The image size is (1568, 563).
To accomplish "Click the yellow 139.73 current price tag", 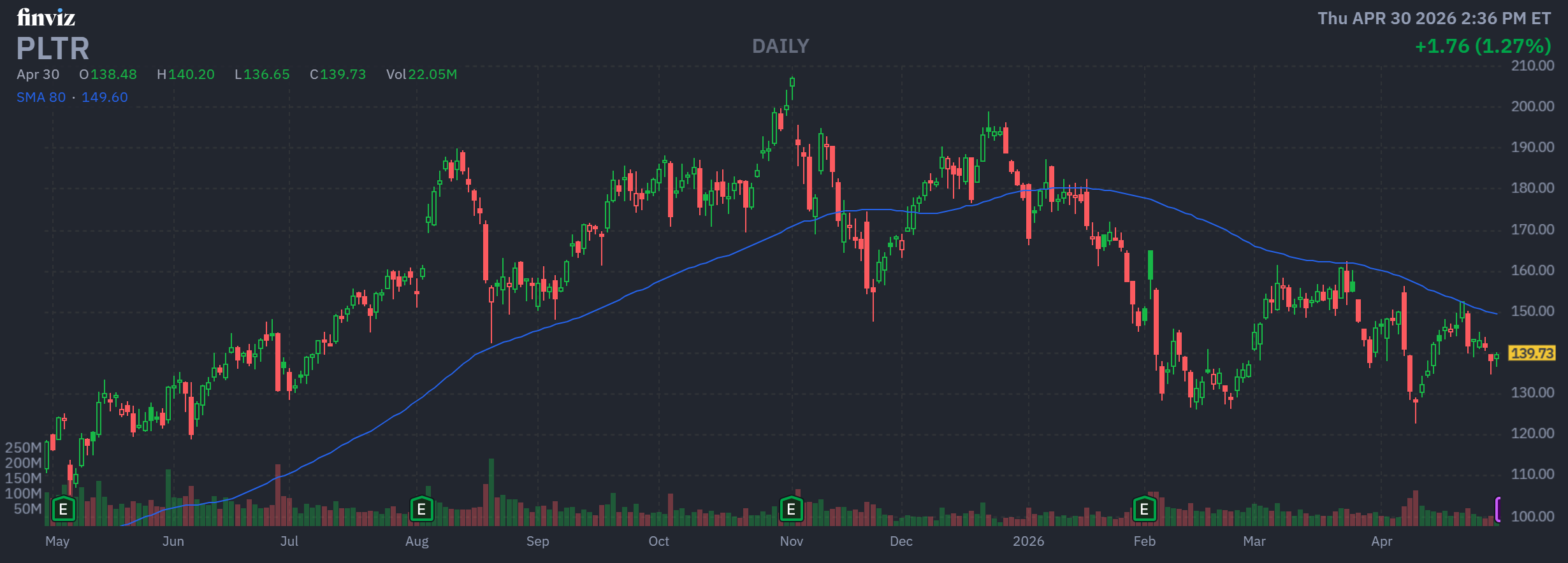I will click(x=1532, y=353).
